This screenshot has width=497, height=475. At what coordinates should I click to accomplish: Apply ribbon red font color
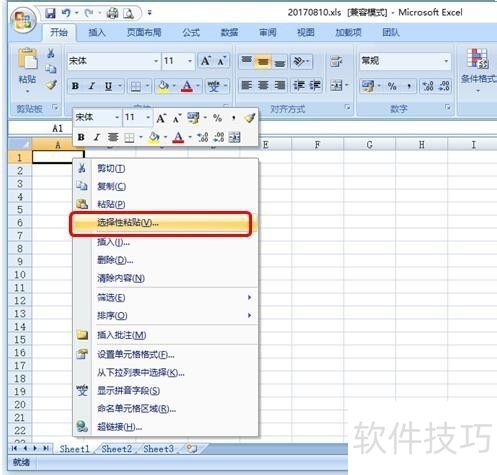click(x=187, y=87)
